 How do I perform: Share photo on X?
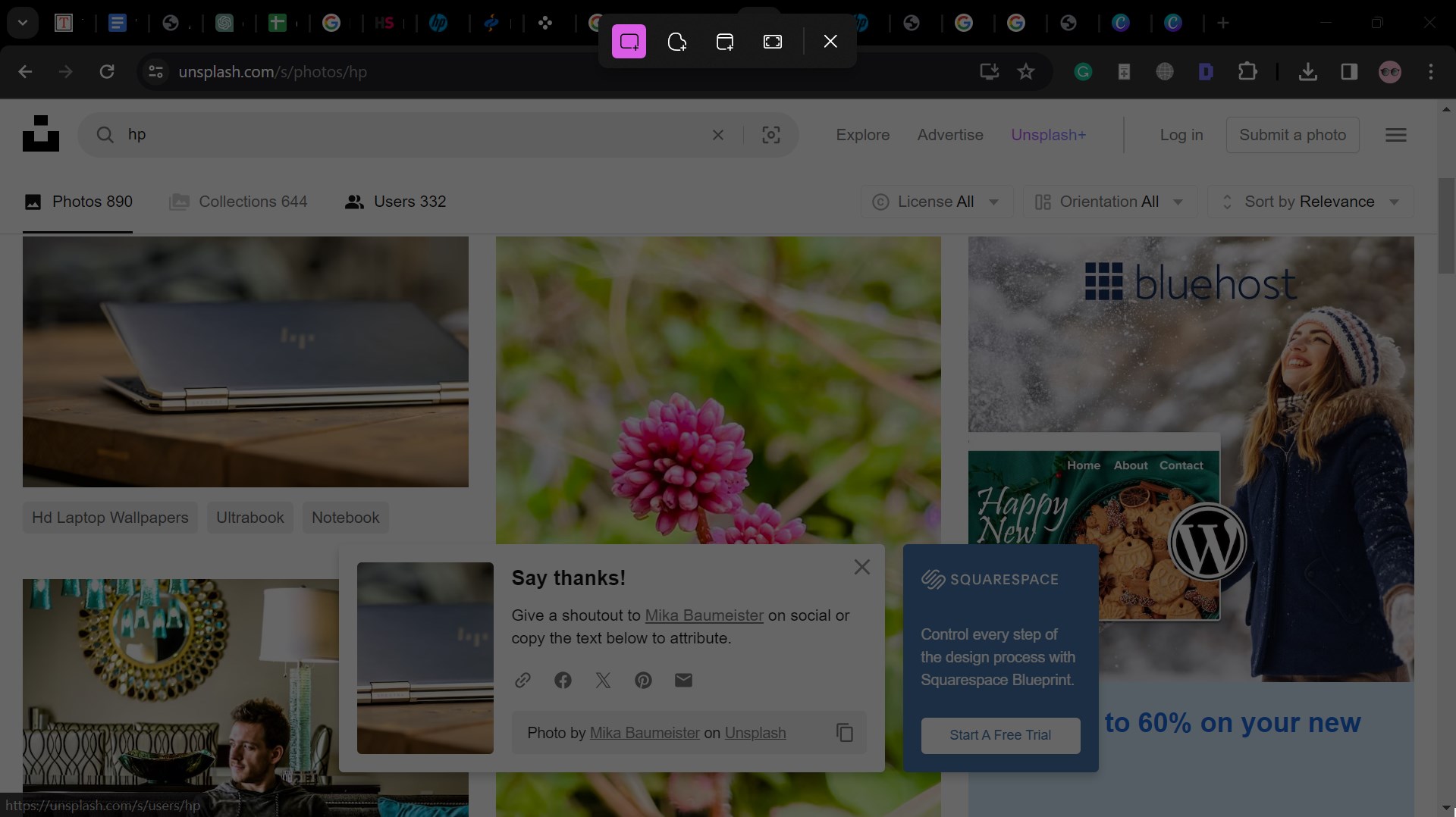pos(603,680)
